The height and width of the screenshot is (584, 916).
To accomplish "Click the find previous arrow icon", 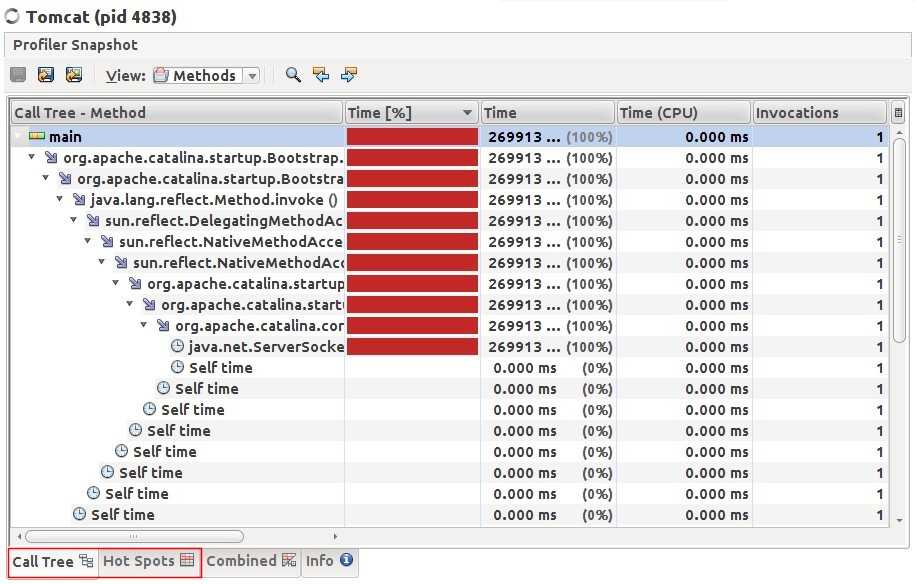I will (321, 75).
